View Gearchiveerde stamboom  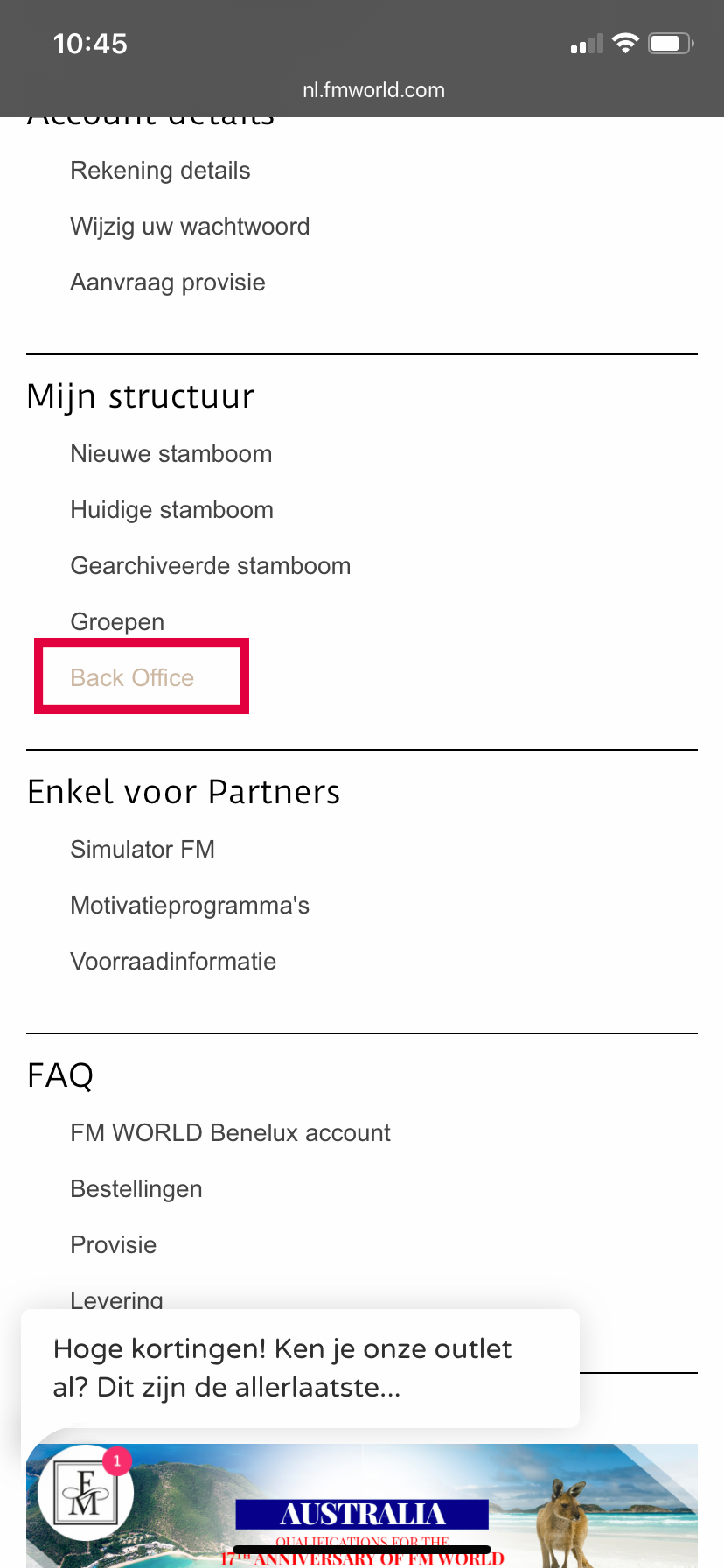tap(211, 566)
